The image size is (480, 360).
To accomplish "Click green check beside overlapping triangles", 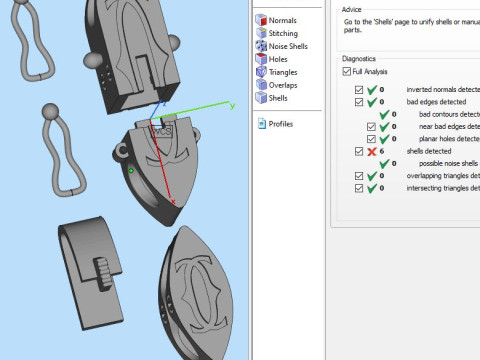I will tap(372, 176).
